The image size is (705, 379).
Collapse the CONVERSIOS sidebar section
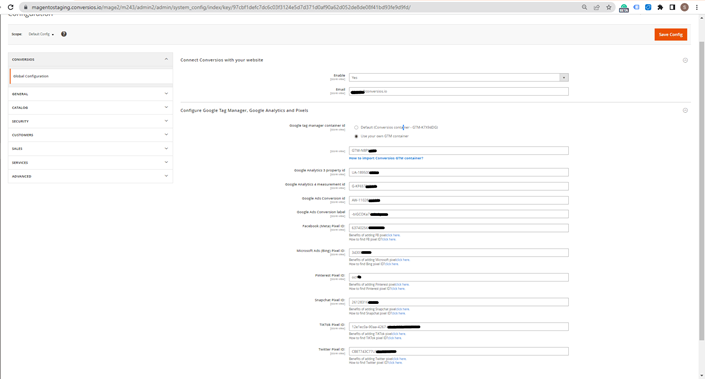point(90,59)
